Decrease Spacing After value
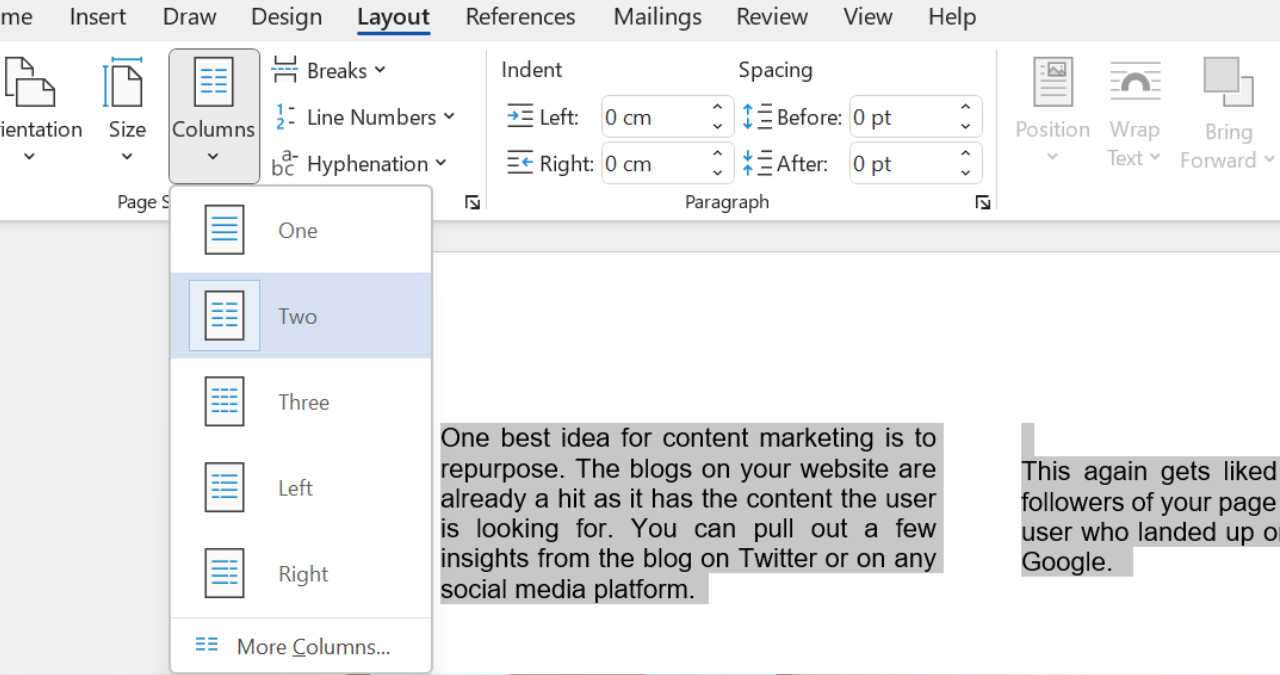 click(x=965, y=172)
